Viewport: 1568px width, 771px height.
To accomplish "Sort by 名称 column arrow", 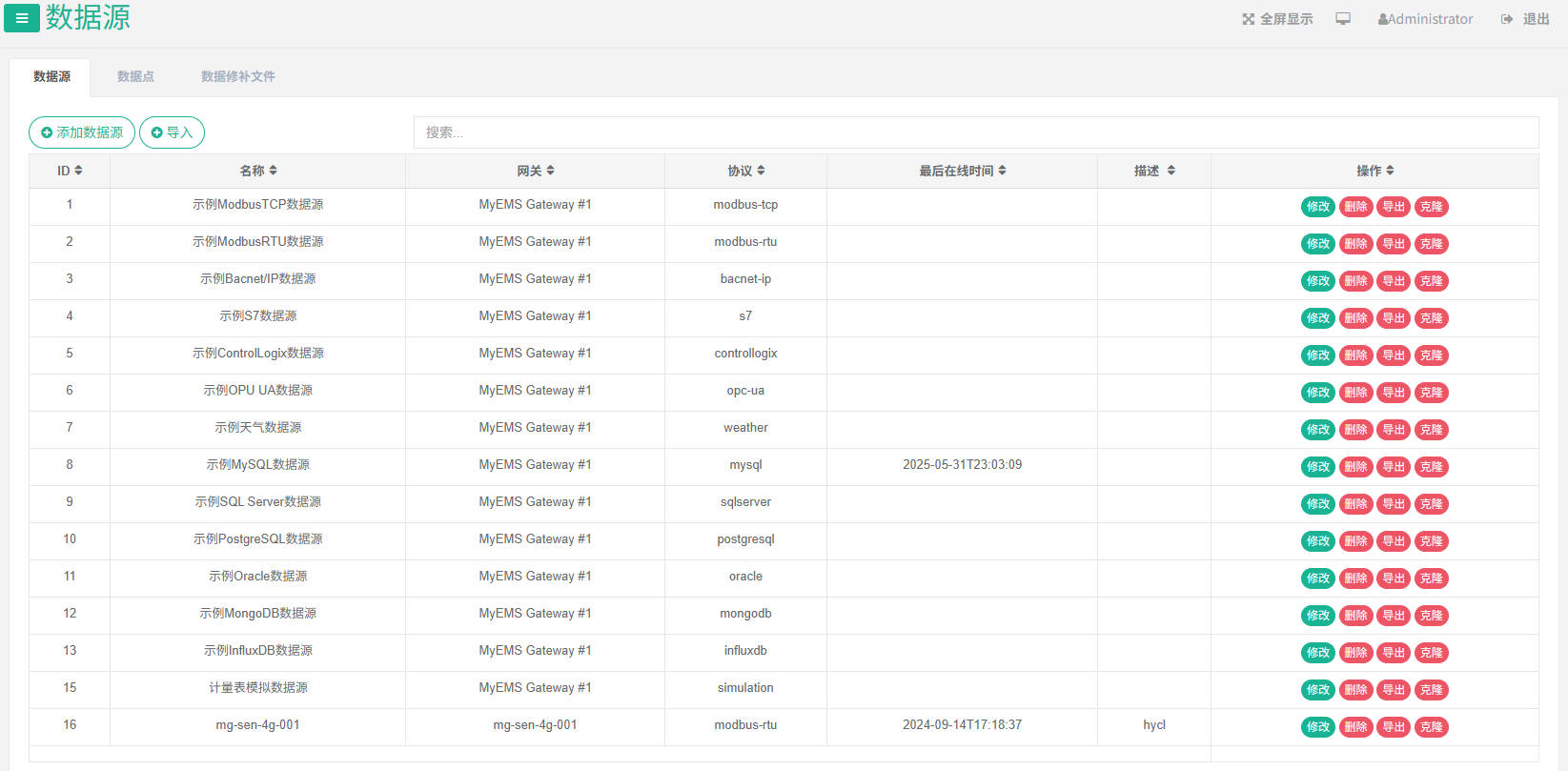I will click(x=273, y=171).
